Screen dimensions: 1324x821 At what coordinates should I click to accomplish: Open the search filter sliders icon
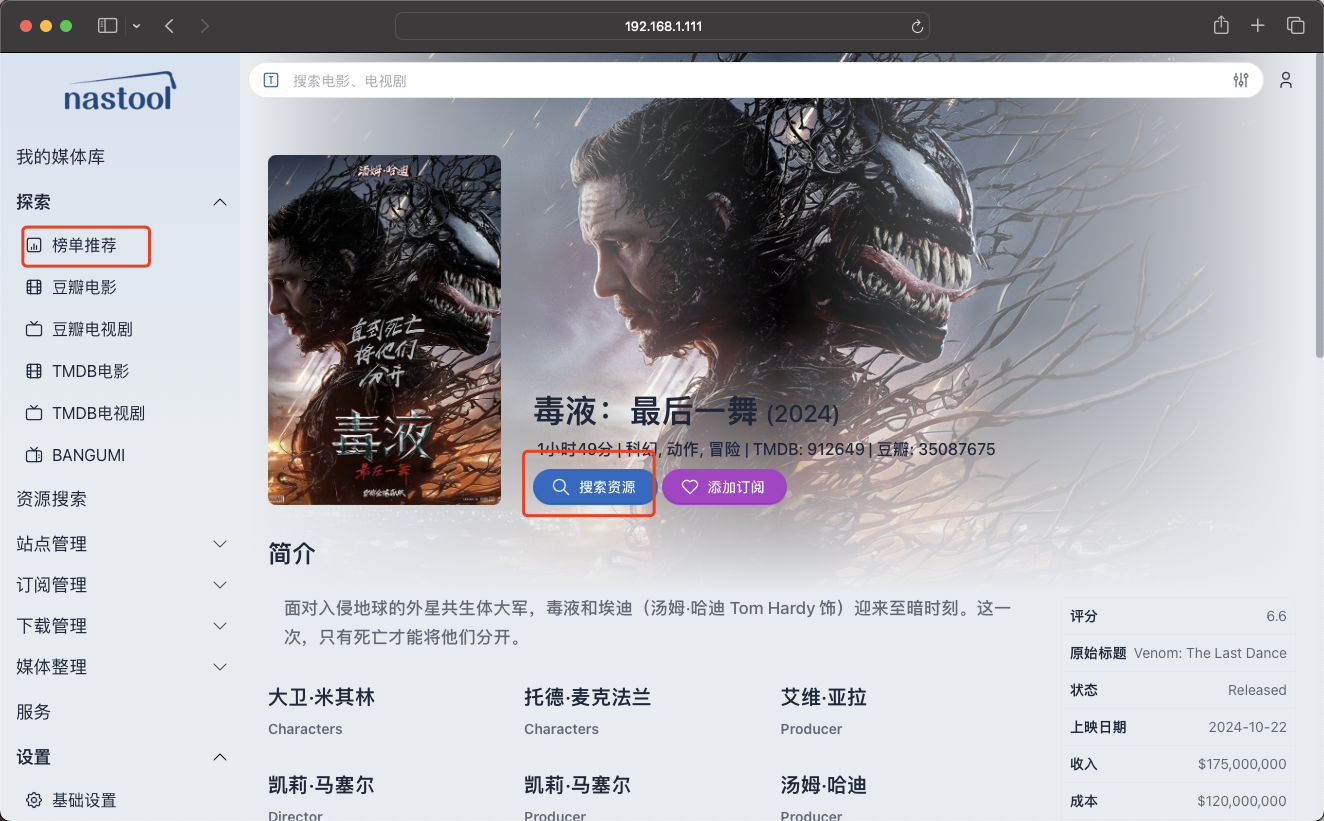tap(1241, 80)
